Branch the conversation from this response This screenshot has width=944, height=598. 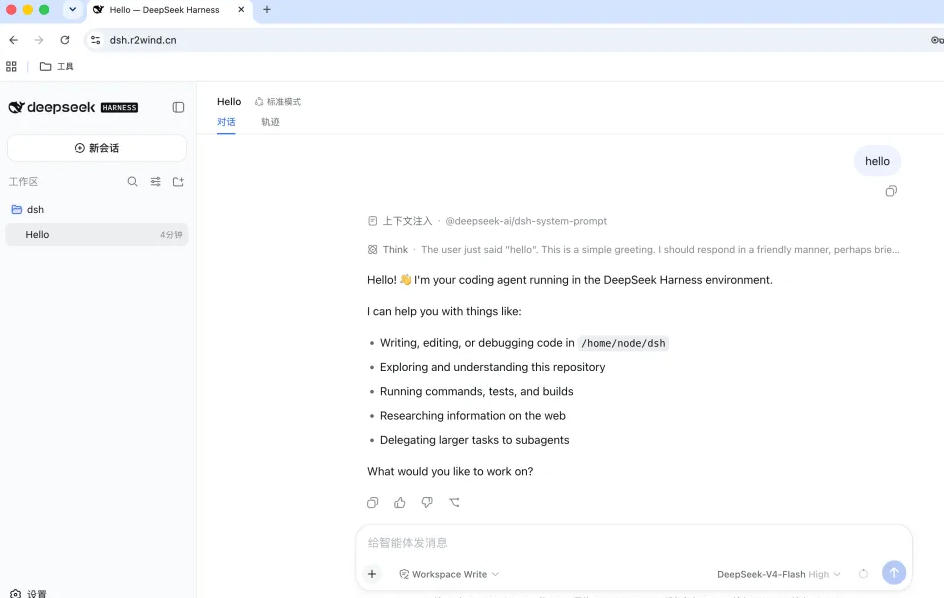(455, 503)
